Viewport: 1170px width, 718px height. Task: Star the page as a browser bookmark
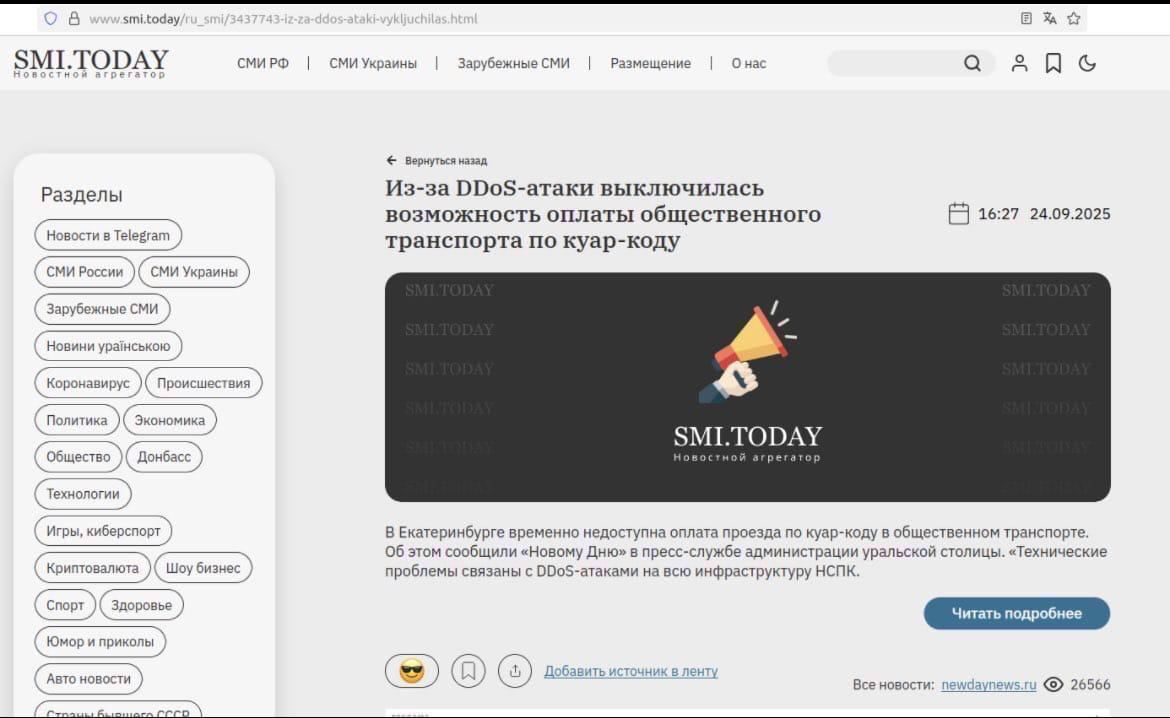tap(1074, 17)
